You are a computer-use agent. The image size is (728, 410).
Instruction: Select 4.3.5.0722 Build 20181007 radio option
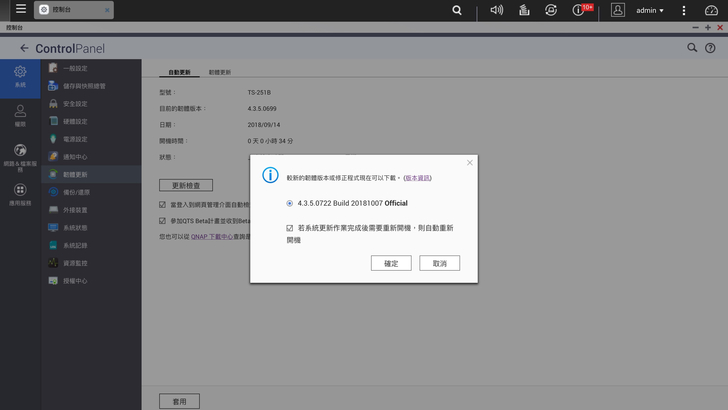tap(290, 203)
